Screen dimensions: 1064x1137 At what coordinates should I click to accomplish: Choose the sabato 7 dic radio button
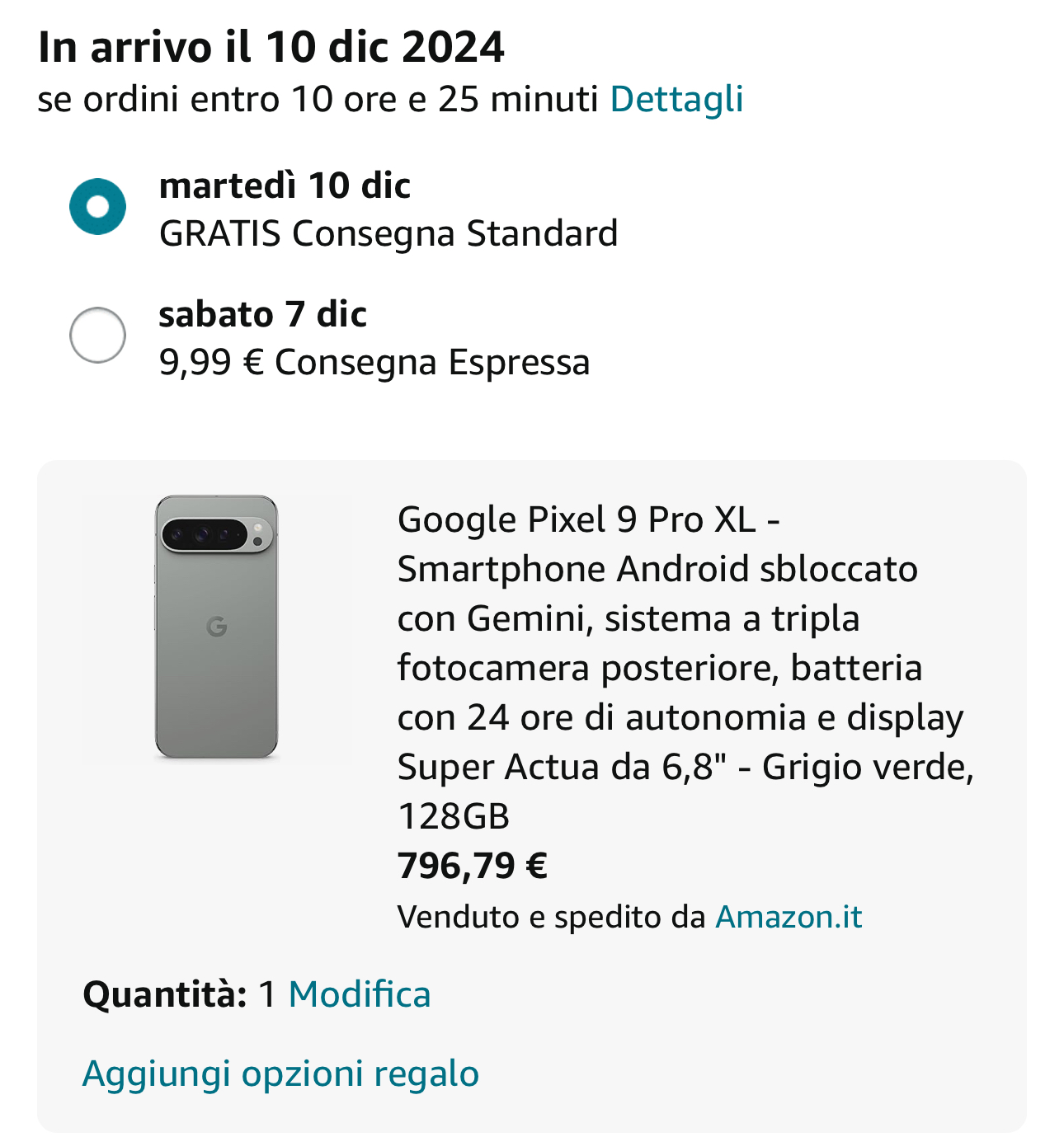coord(98,335)
